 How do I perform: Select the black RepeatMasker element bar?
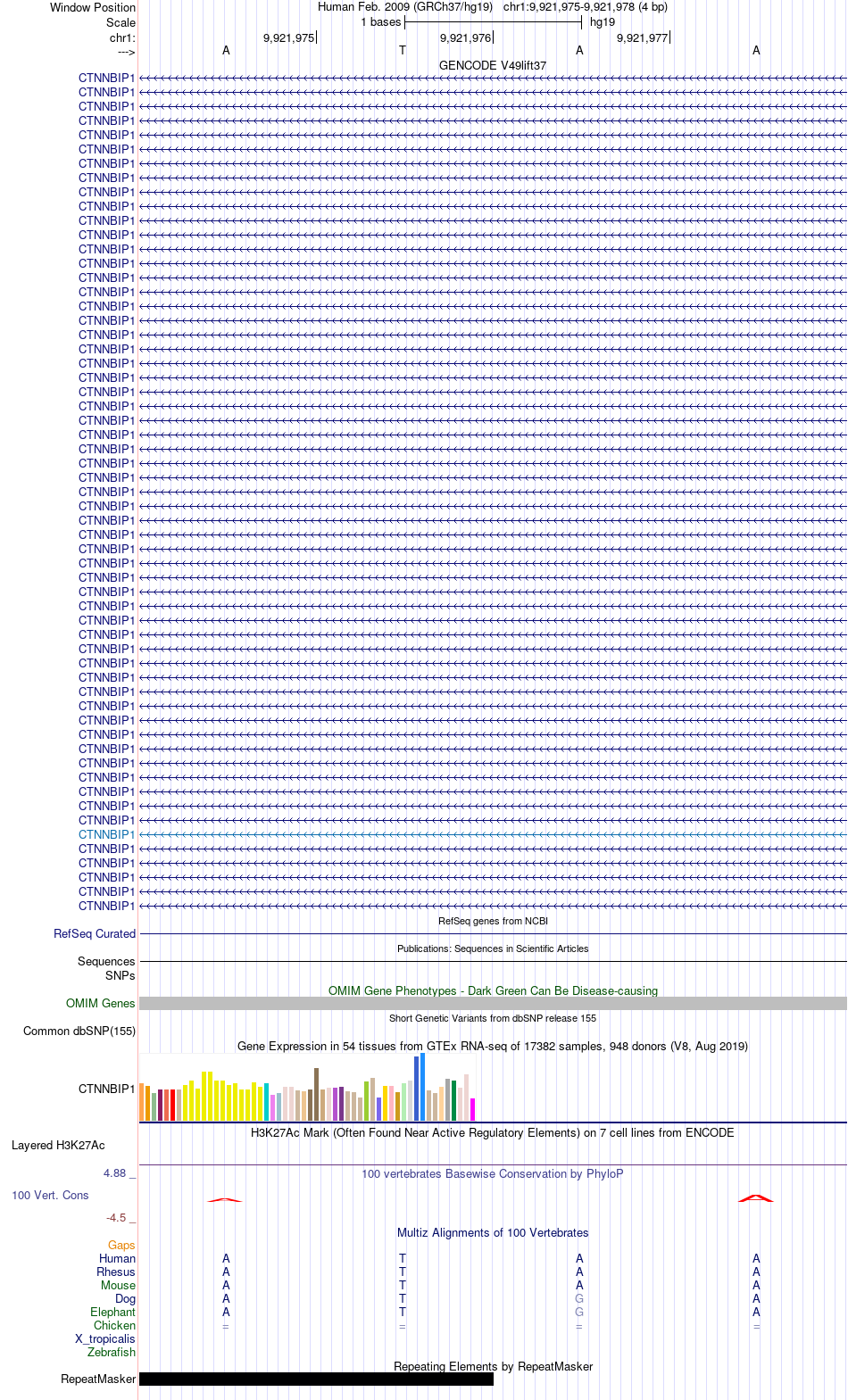[316, 1379]
